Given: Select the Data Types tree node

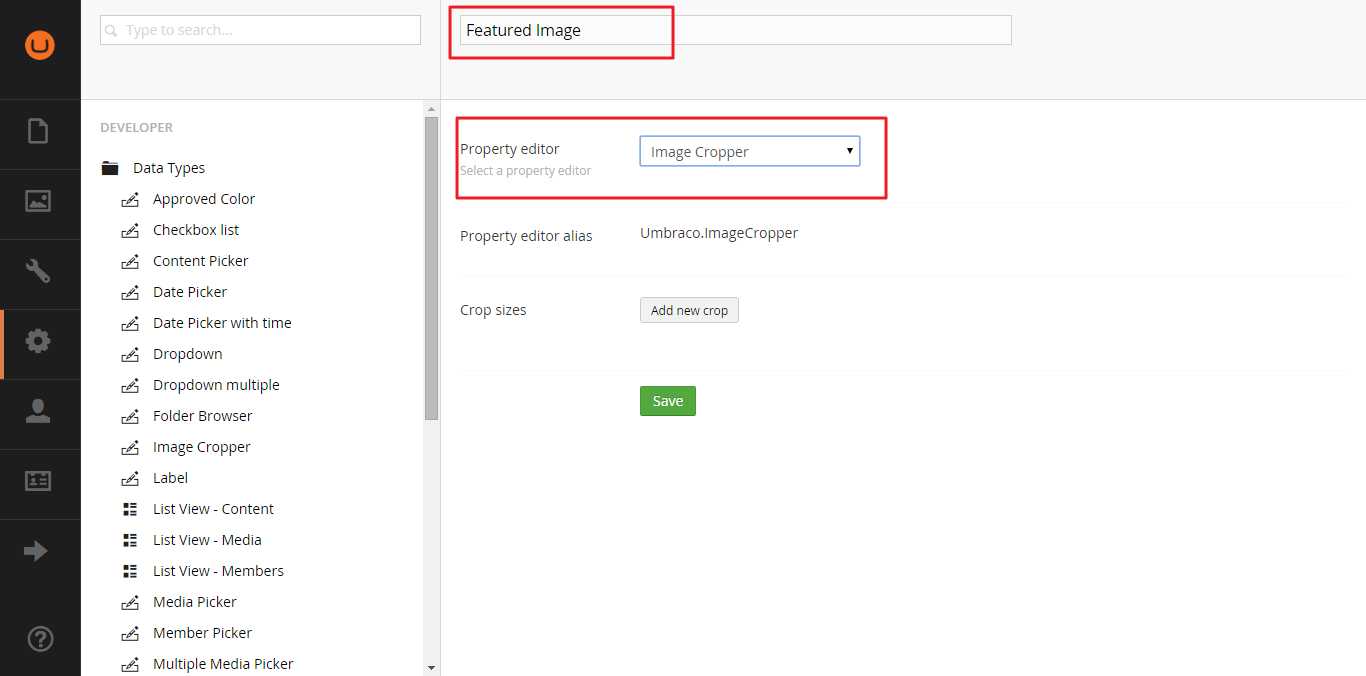Looking at the screenshot, I should click(169, 168).
